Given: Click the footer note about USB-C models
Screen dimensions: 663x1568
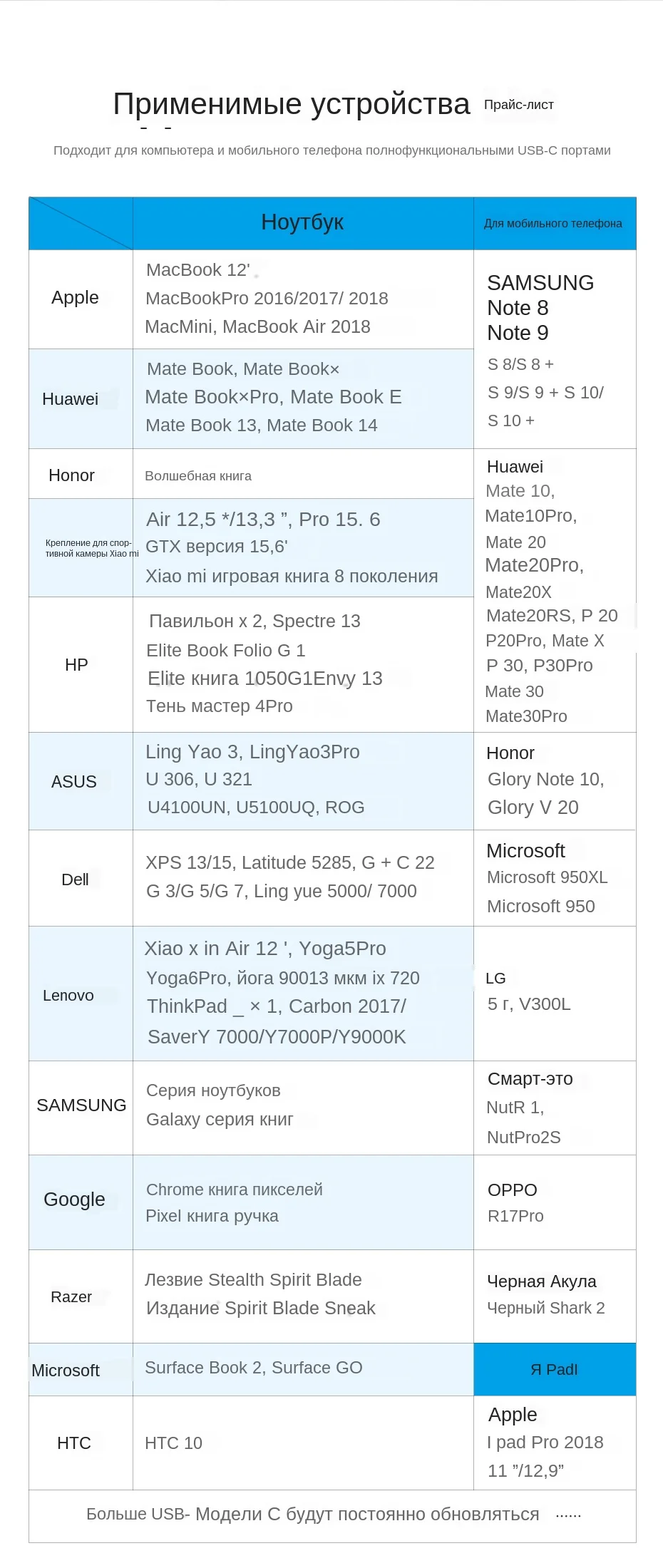Looking at the screenshot, I should (313, 1514).
